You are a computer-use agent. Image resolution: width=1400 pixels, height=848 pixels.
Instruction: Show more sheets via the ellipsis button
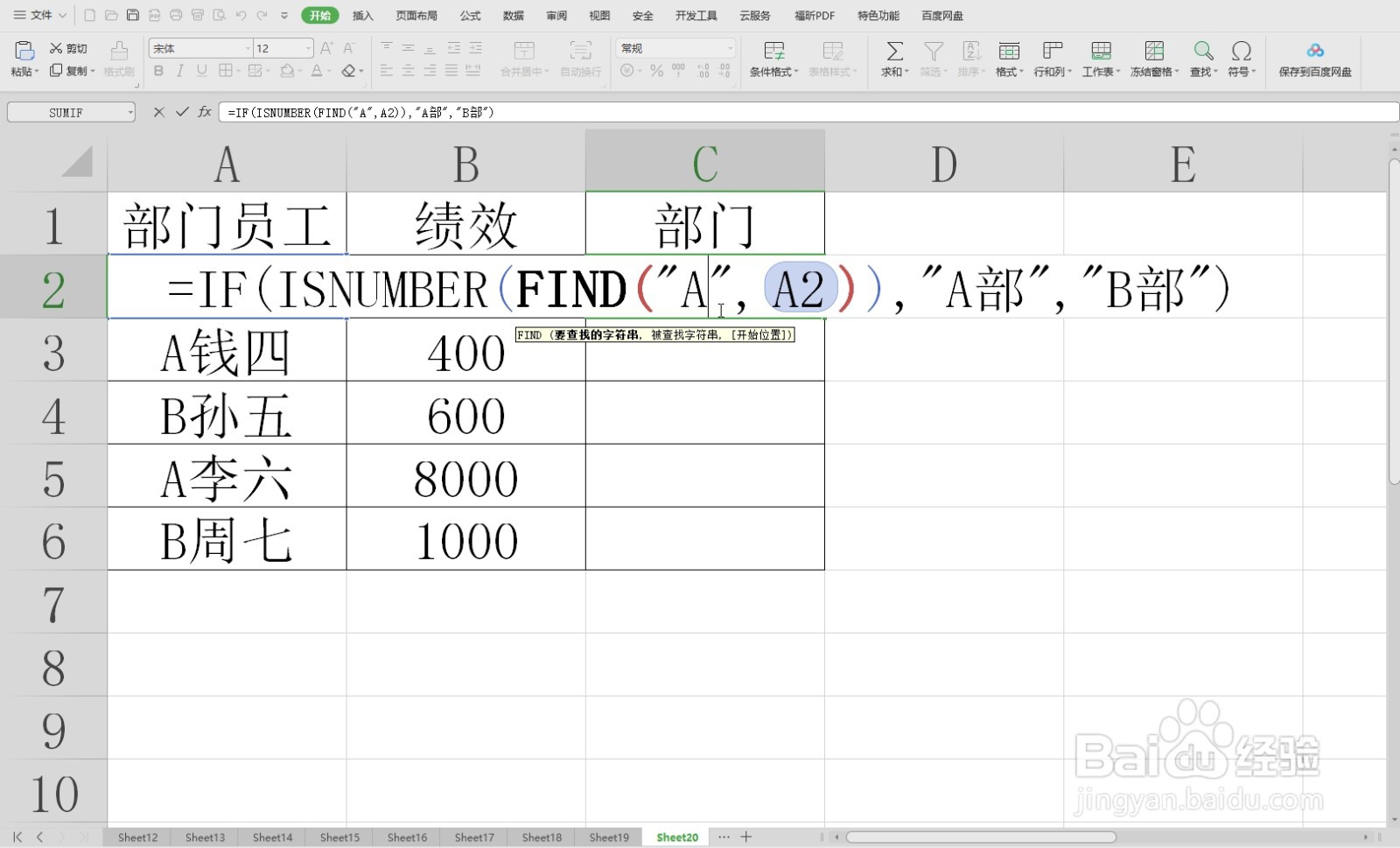(724, 837)
